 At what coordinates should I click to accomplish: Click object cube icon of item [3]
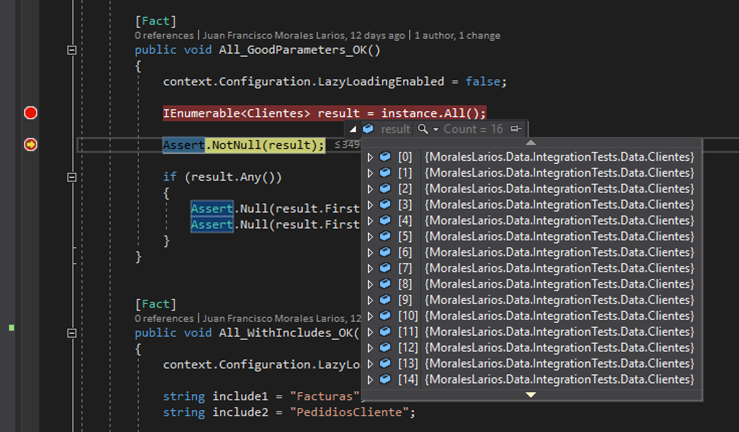(385, 204)
